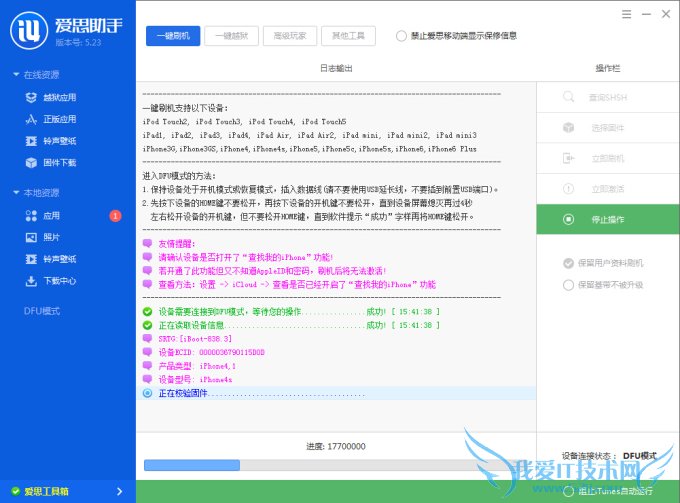The height and width of the screenshot is (503, 680).
Task: Click chat bubble icon beside 产品类型
Action: coord(147,366)
